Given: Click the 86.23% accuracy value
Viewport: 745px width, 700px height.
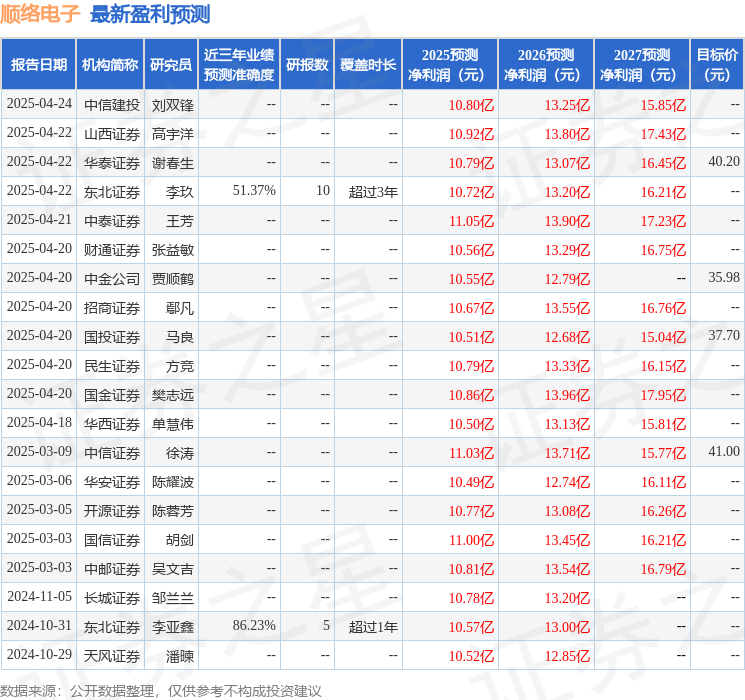Looking at the screenshot, I should coord(254,625).
